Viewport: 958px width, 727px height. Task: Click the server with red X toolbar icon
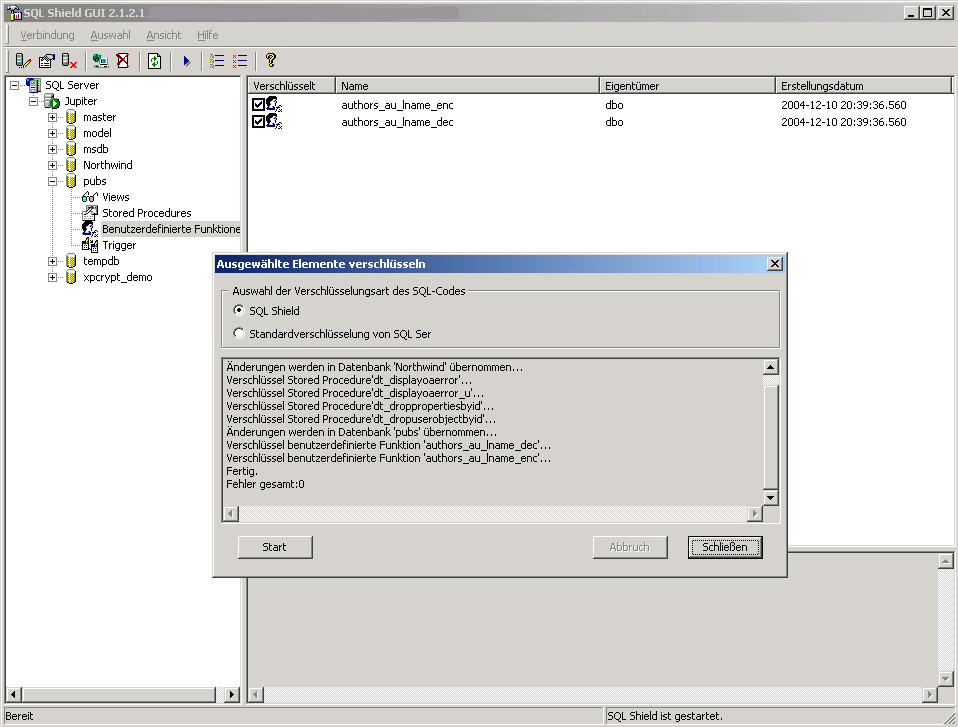click(x=70, y=61)
